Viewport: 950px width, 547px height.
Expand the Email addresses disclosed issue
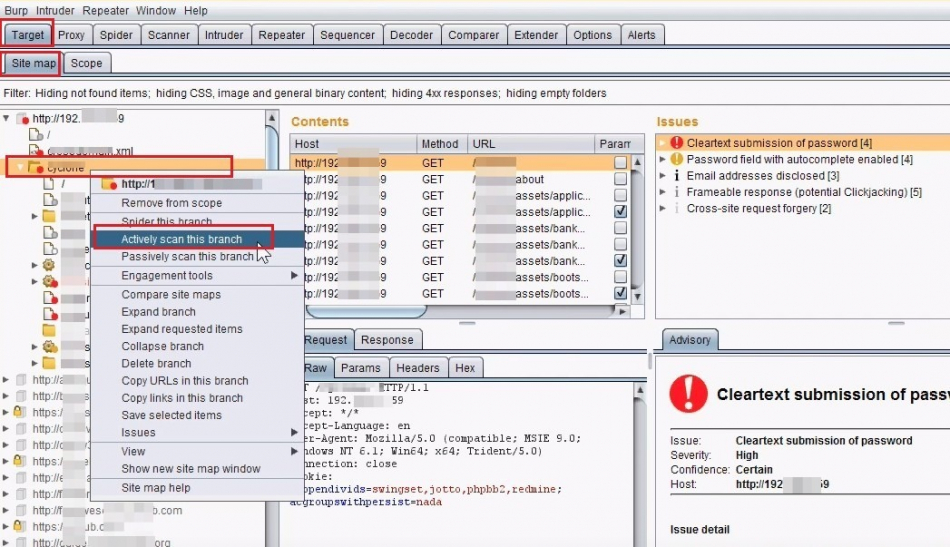pos(662,176)
